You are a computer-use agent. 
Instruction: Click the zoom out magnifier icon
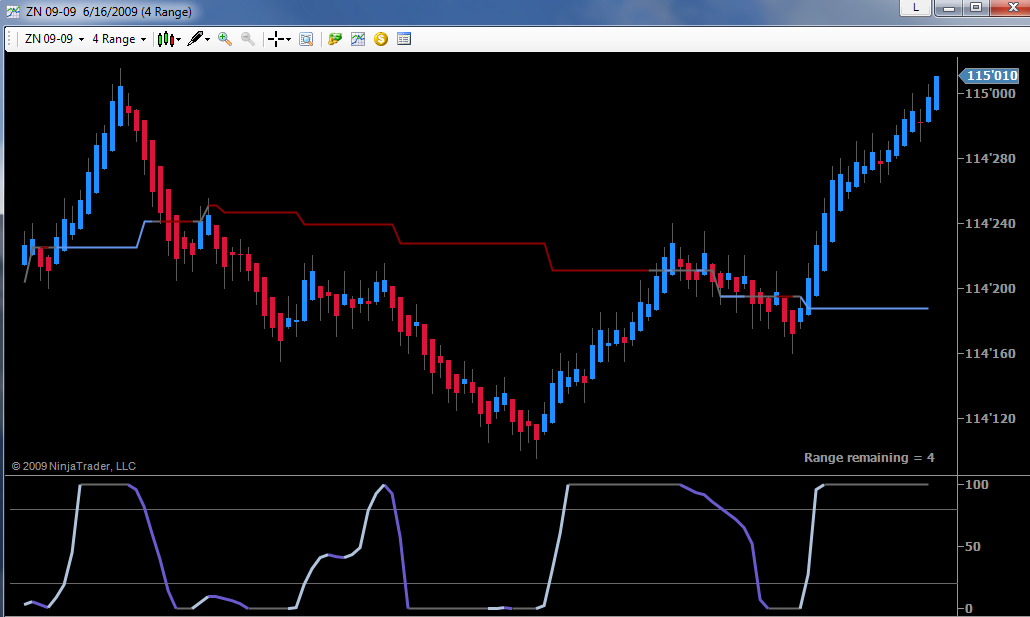[248, 39]
